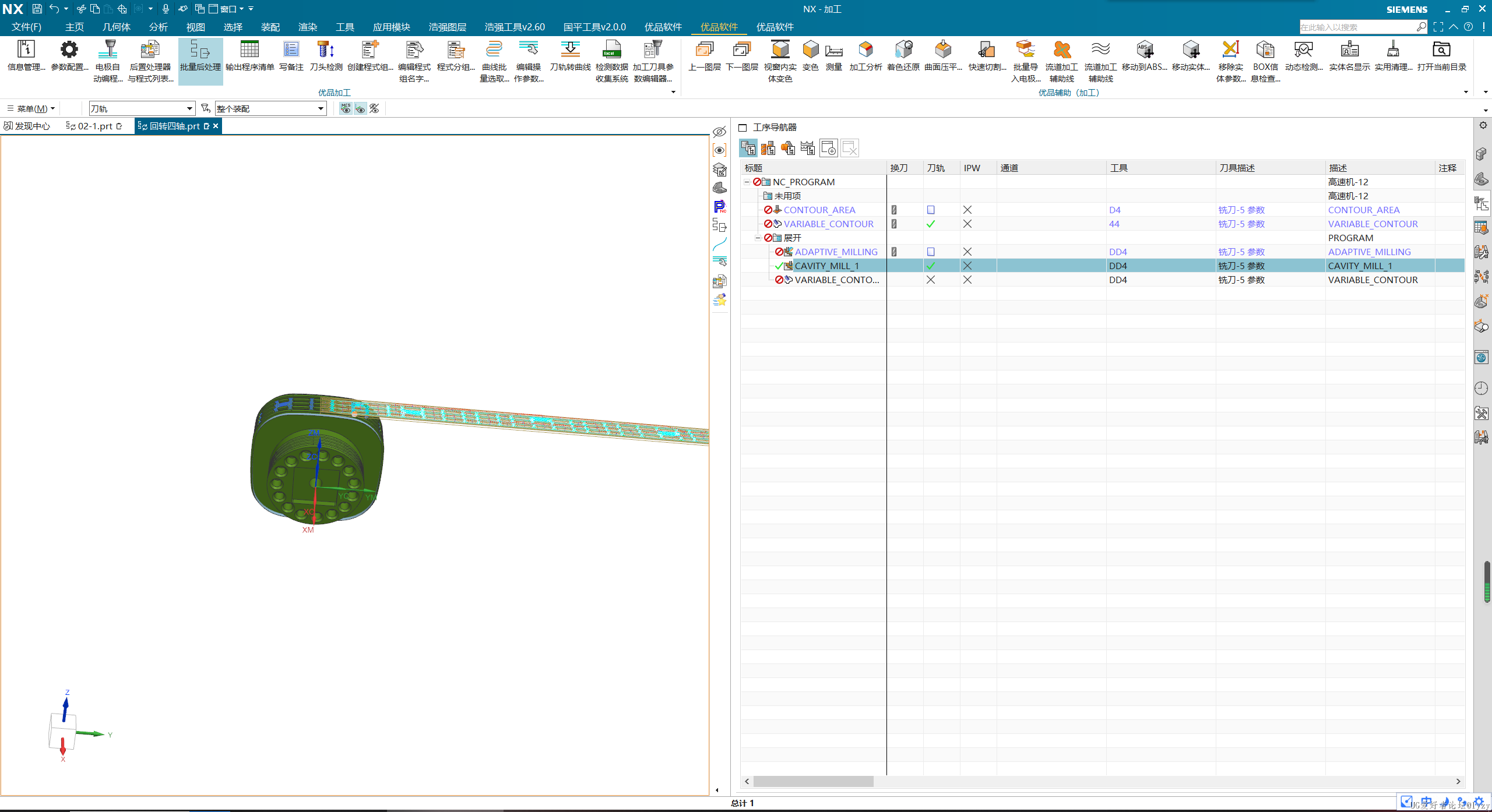Open the 信息管理 tool
Screen dimensions: 1492x812
26,57
